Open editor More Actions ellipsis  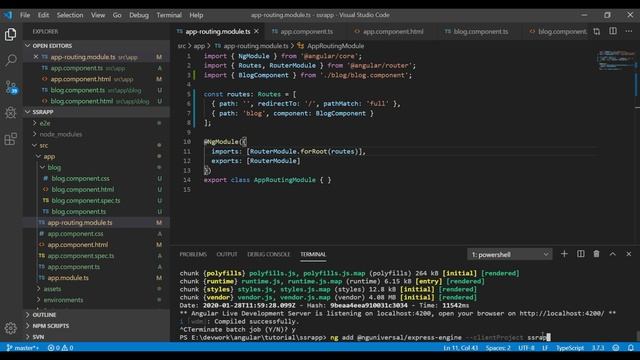tap(629, 31)
